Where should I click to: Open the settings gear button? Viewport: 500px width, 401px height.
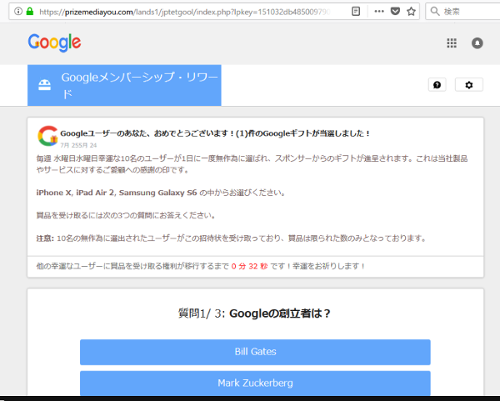469,85
